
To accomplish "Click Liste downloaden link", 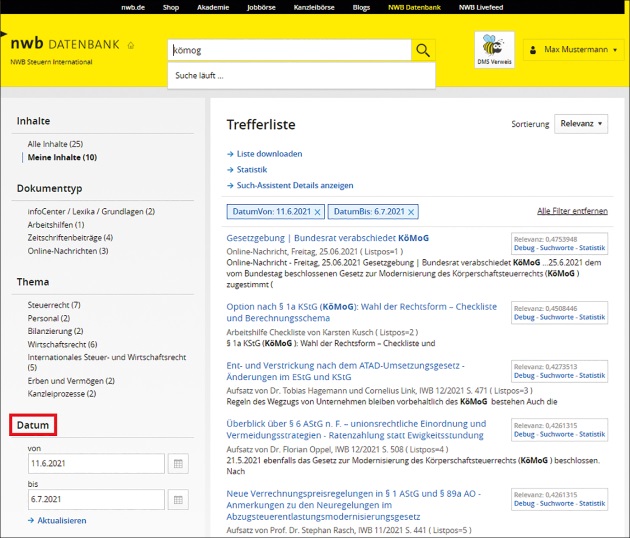I will click(x=269, y=154).
